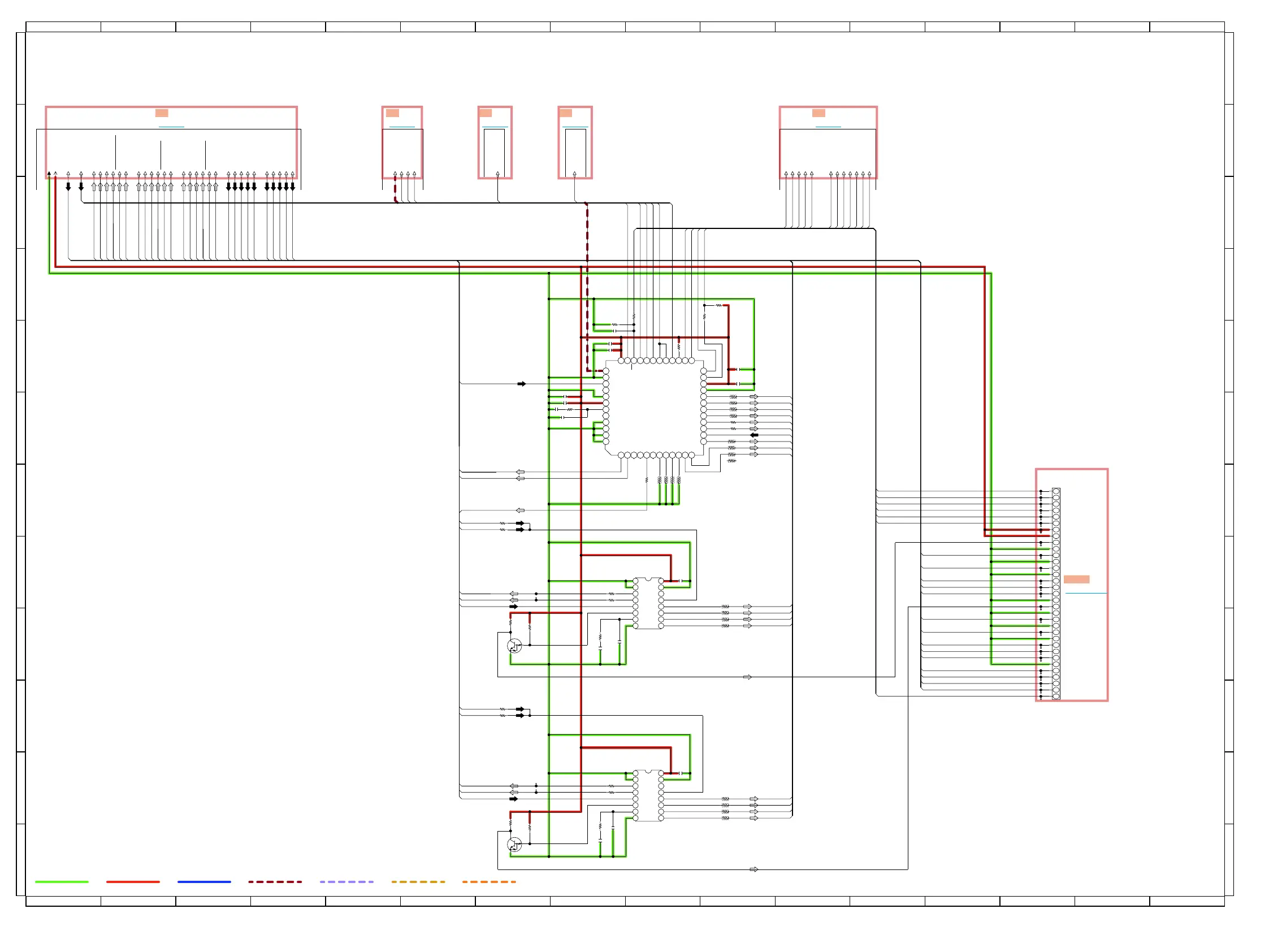Image resolution: width=1282 pixels, height=952 pixels.
Task: Click the gold dashed legend line
Action: pyautogui.click(x=418, y=882)
